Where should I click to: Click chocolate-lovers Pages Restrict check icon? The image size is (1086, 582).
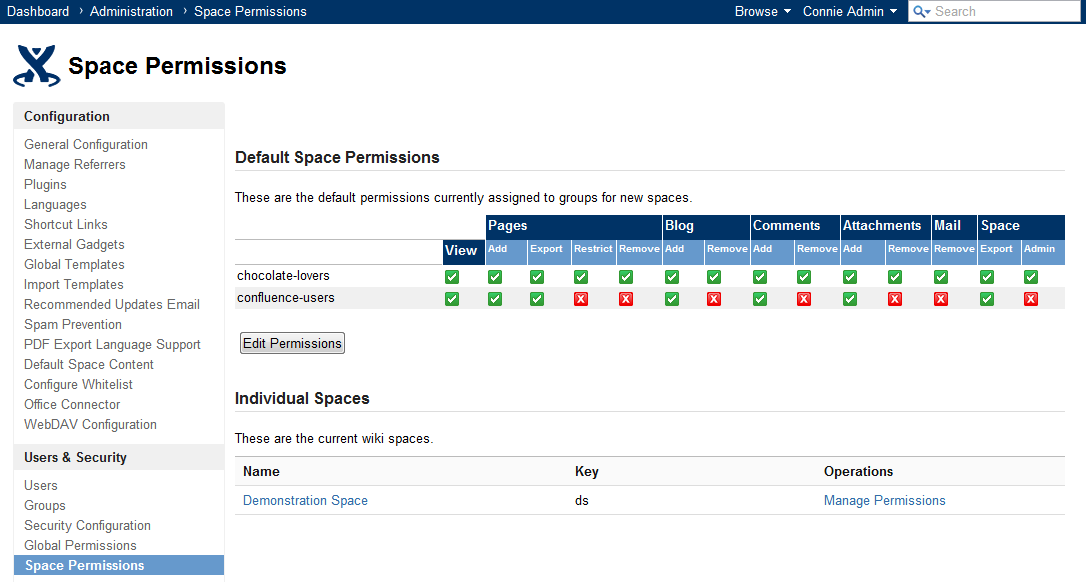pos(580,277)
